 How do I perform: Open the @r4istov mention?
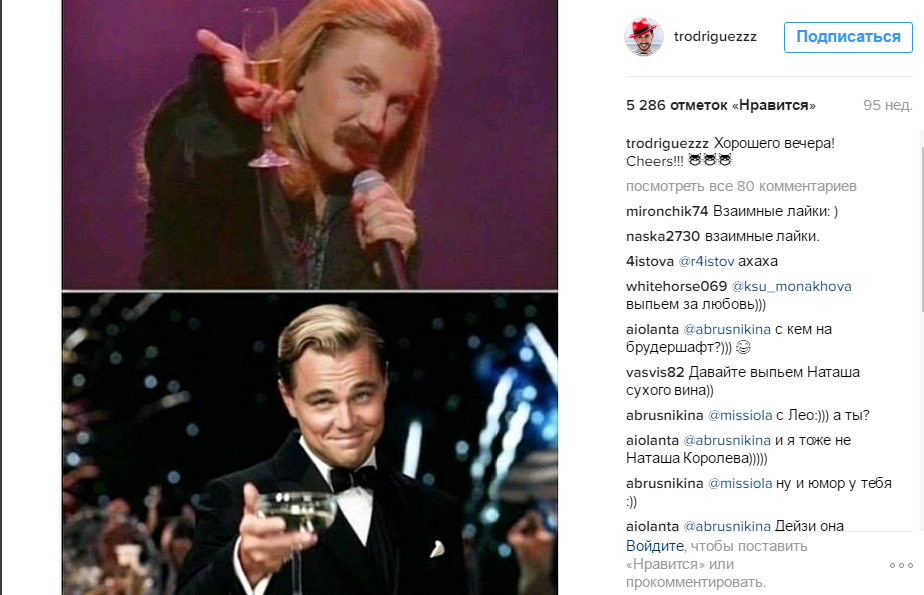706,261
